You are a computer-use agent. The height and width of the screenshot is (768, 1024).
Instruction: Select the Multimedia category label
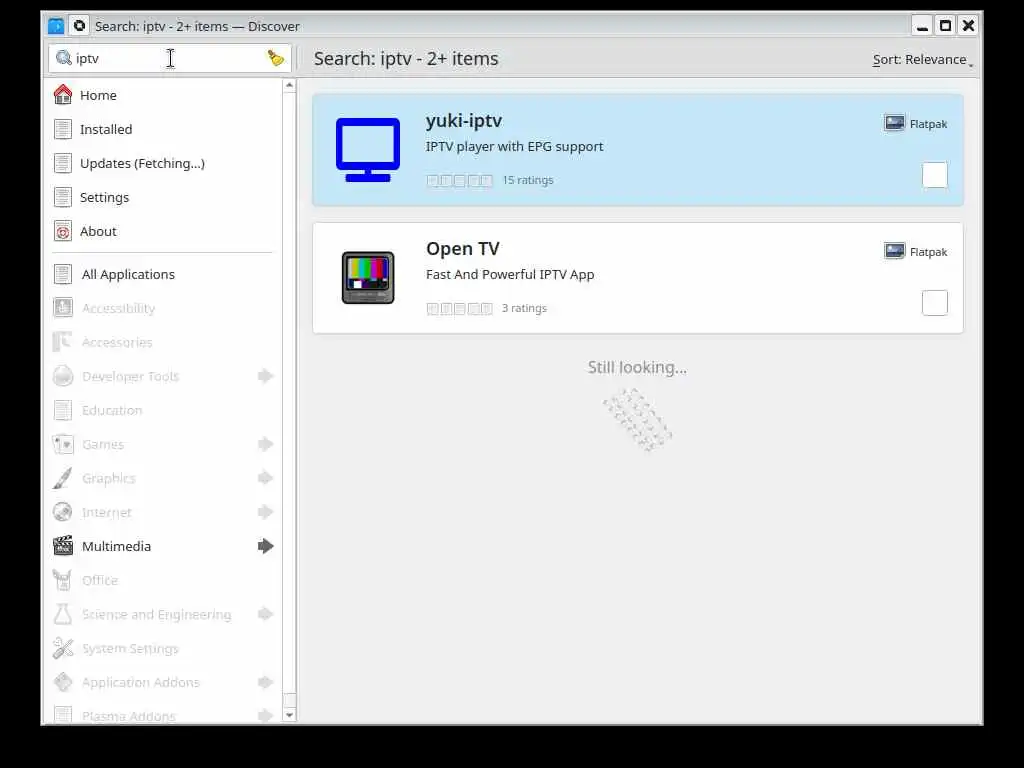pos(116,546)
